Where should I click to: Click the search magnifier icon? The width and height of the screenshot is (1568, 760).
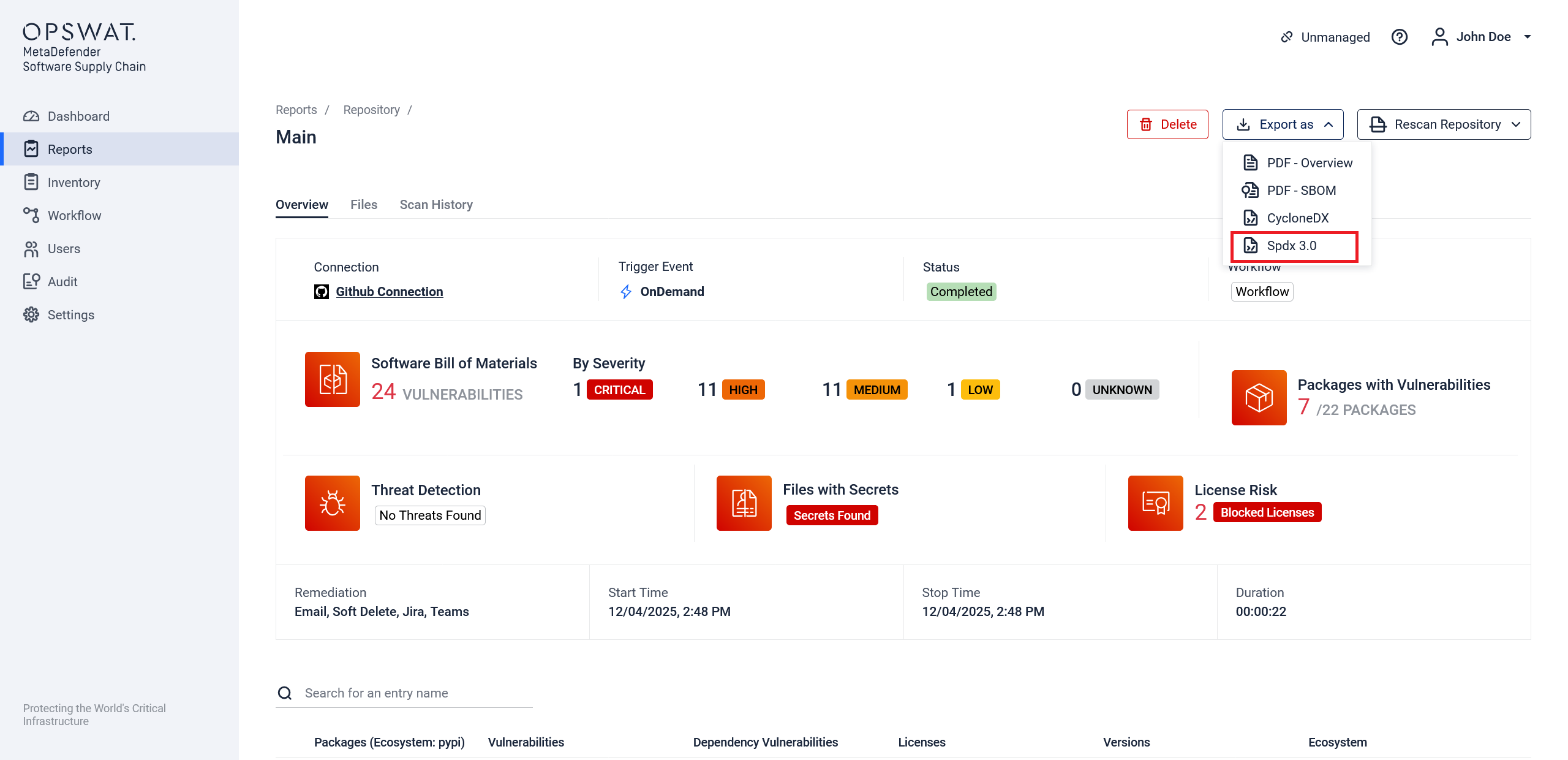coord(285,693)
